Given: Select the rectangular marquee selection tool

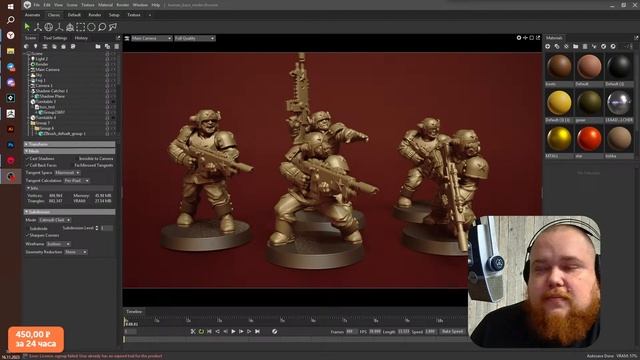Looking at the screenshot, I should (81, 27).
